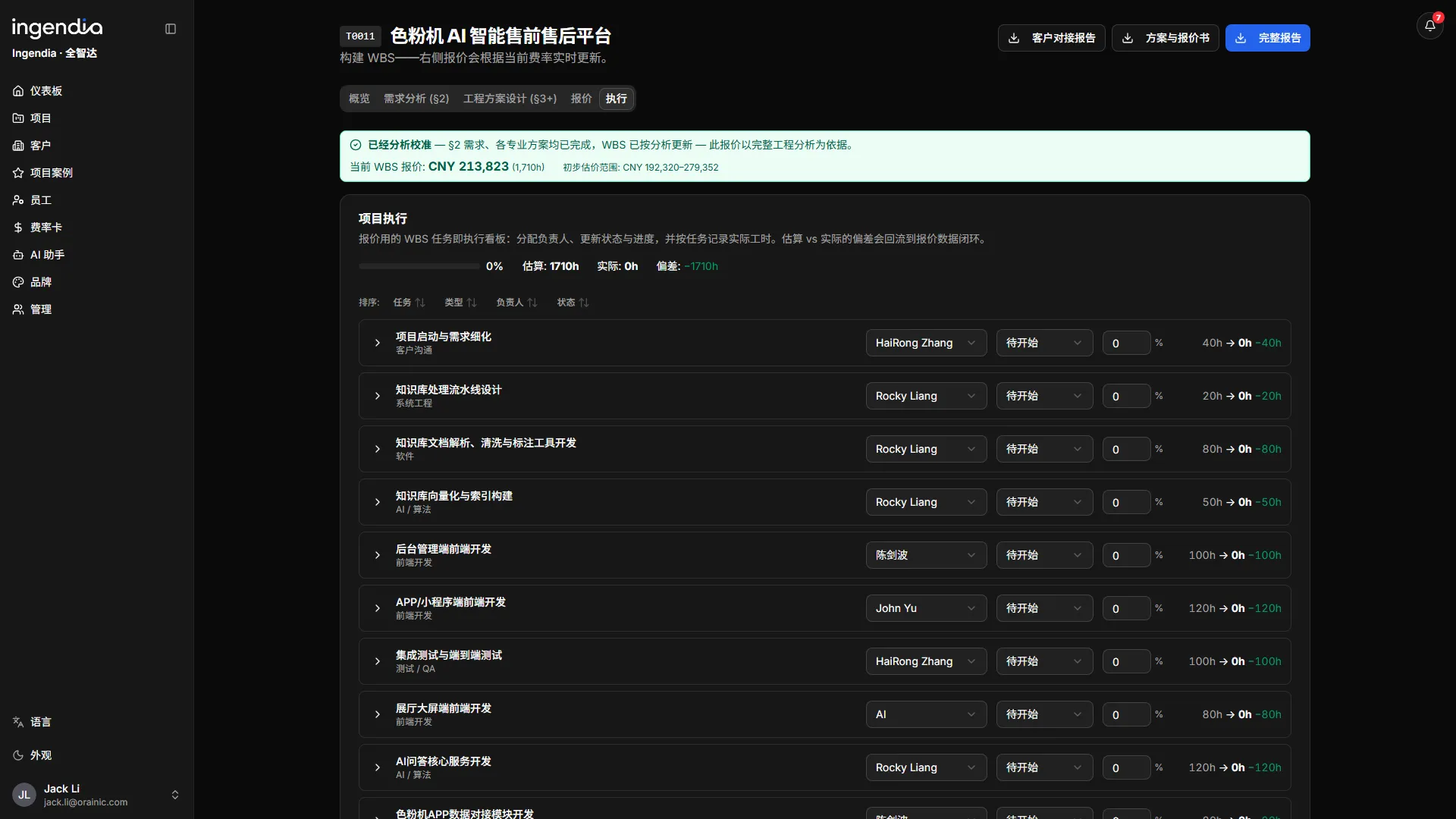
Task: Download 客户对接报告
Action: tap(1051, 38)
